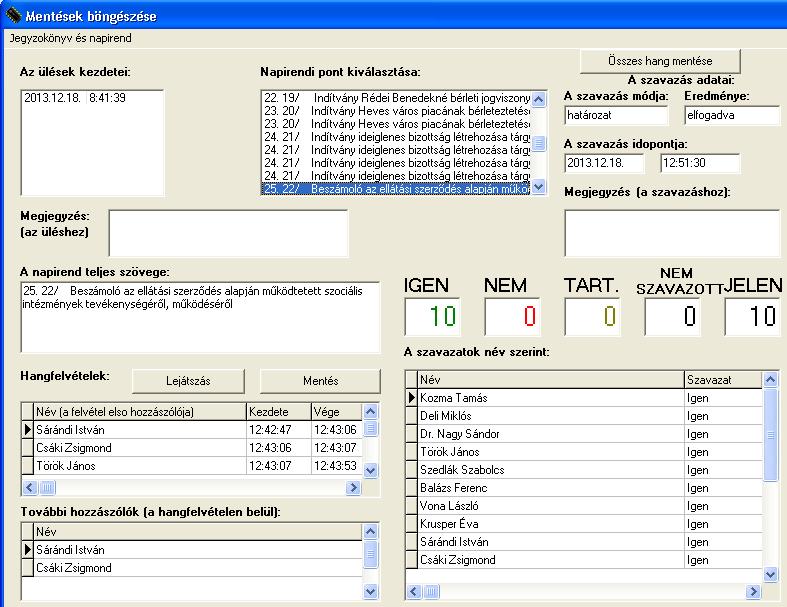Screen dimensions: 787x607
Task: Select agenda item 22. 19/ Indítvány Rédei Benedekné
Action: pyautogui.click(x=397, y=97)
